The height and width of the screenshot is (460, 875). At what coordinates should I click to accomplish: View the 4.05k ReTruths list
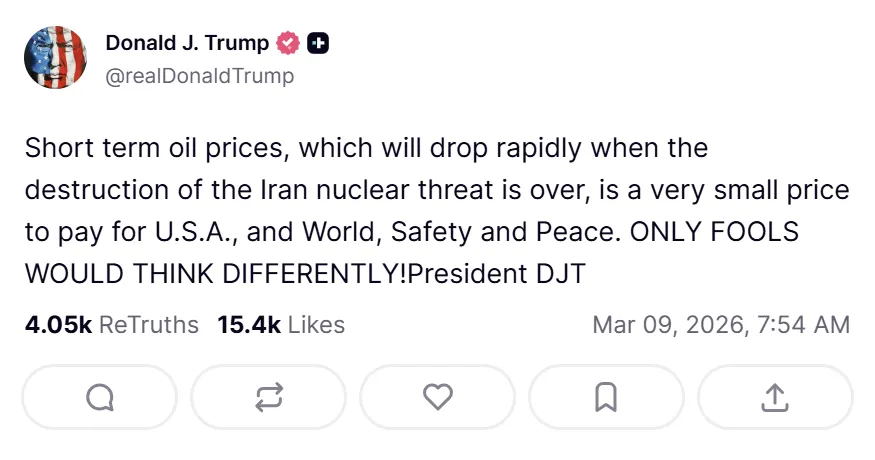111,325
